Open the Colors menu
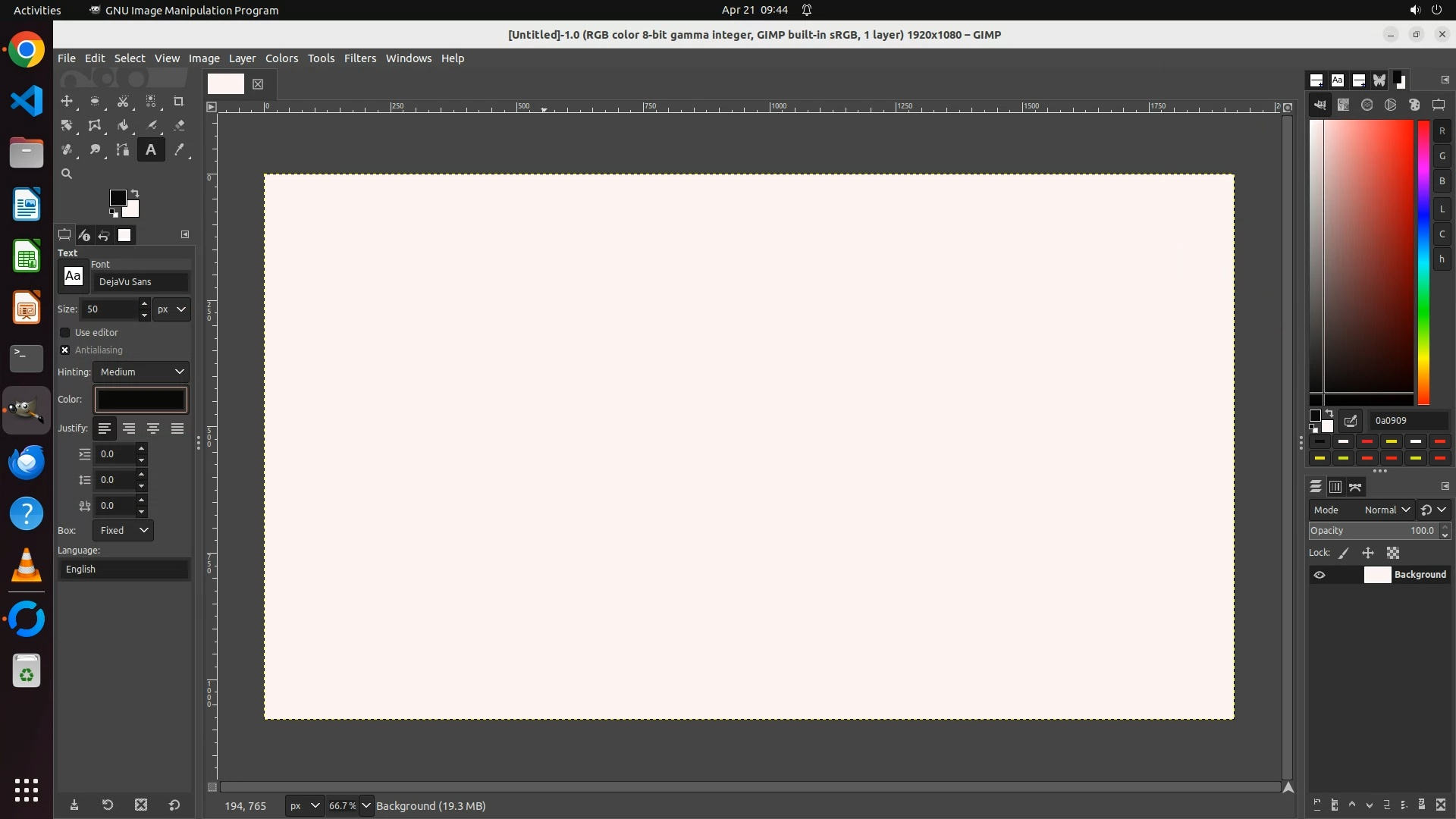Image resolution: width=1456 pixels, height=819 pixels. pos(281,58)
